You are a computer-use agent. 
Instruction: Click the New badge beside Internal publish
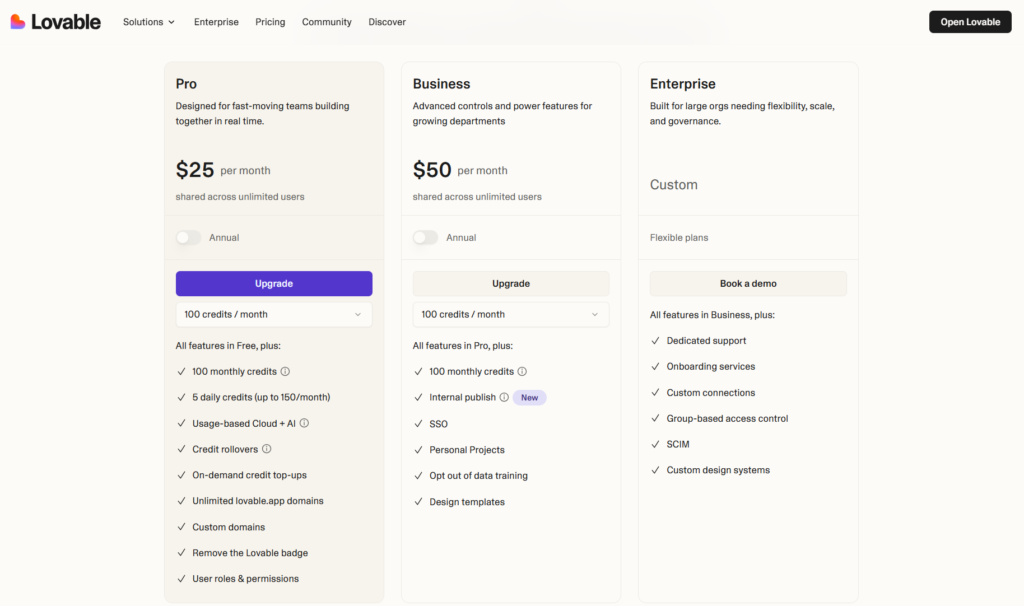[x=529, y=397]
